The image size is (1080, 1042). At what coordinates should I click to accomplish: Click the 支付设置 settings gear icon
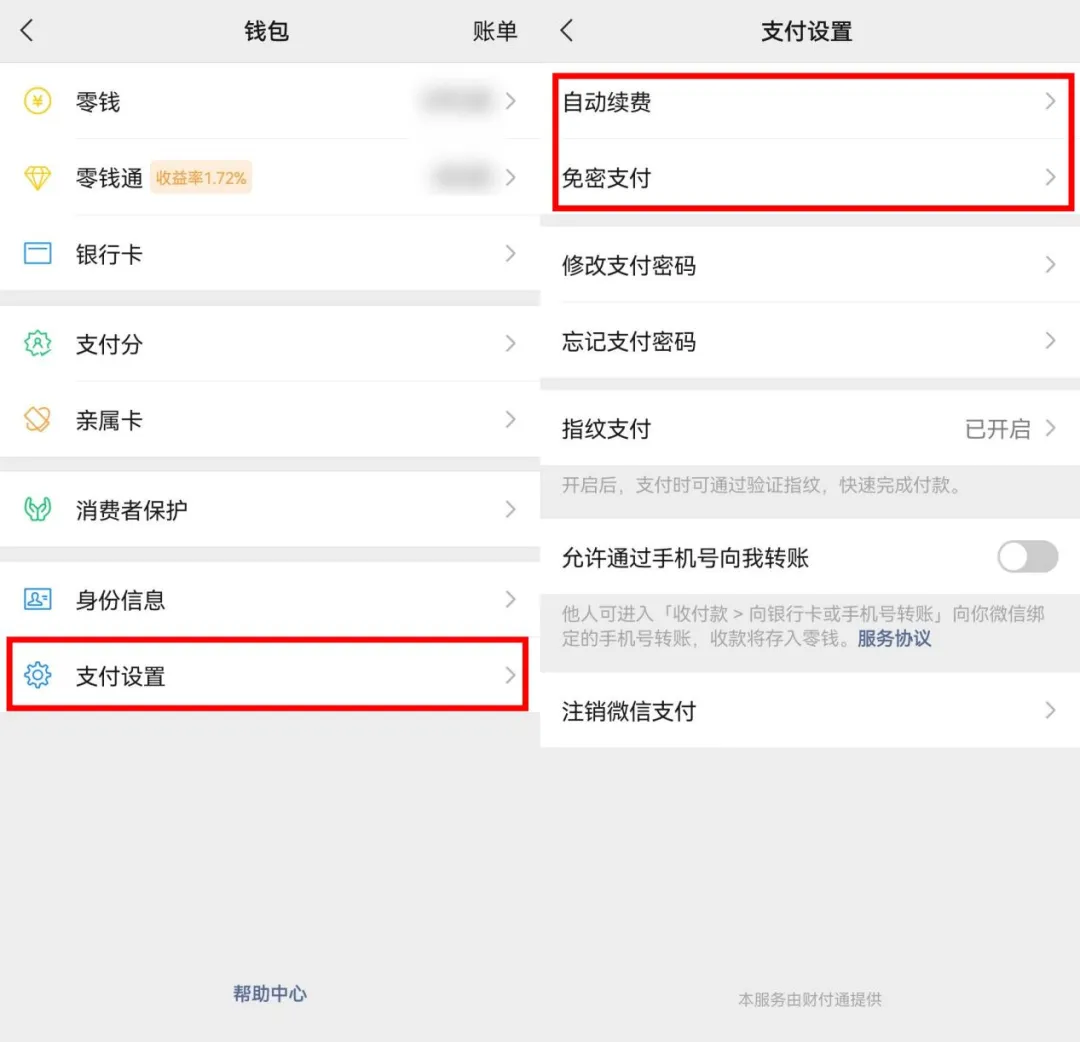pyautogui.click(x=37, y=675)
